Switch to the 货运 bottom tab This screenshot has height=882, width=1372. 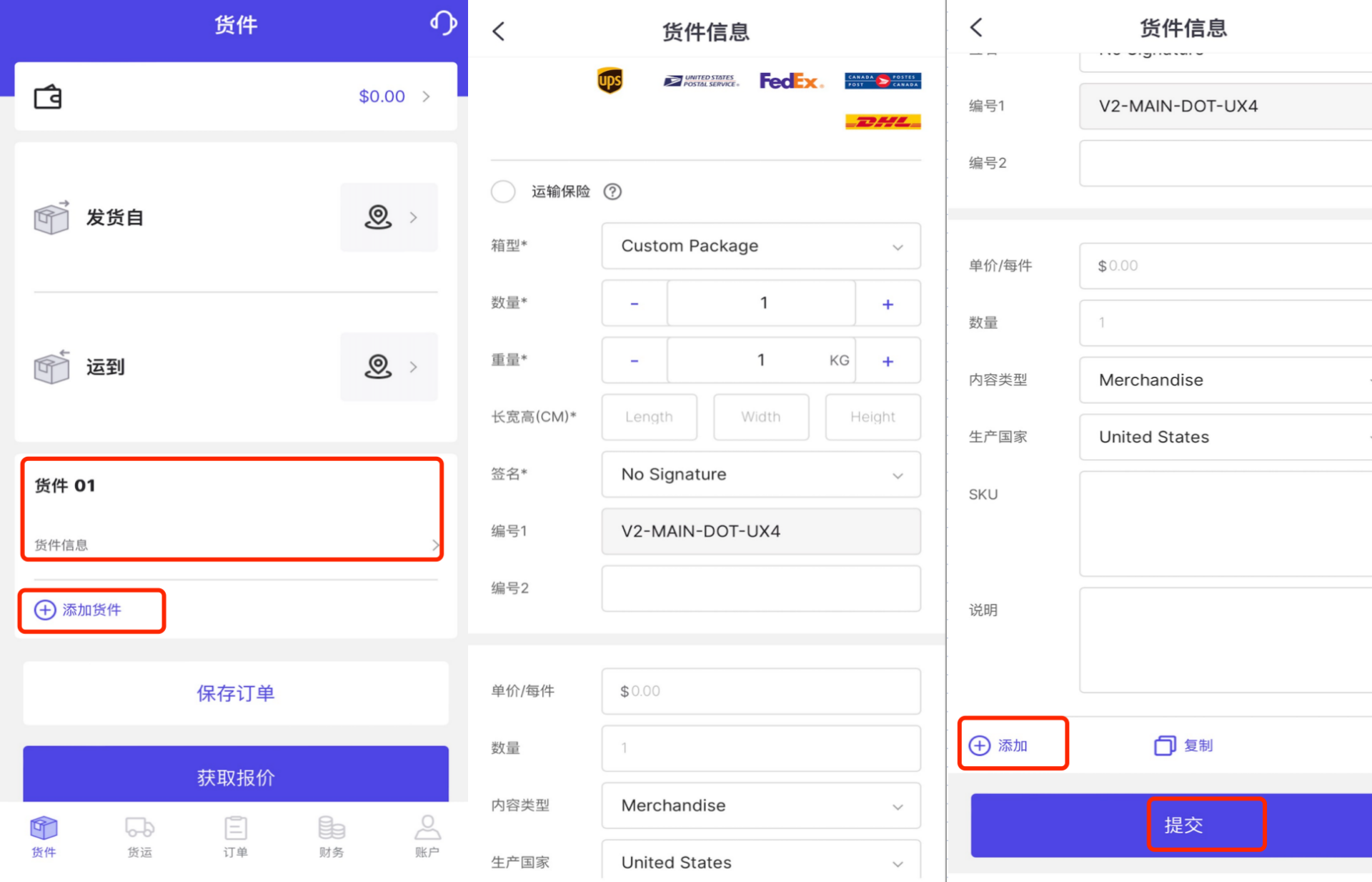click(140, 836)
